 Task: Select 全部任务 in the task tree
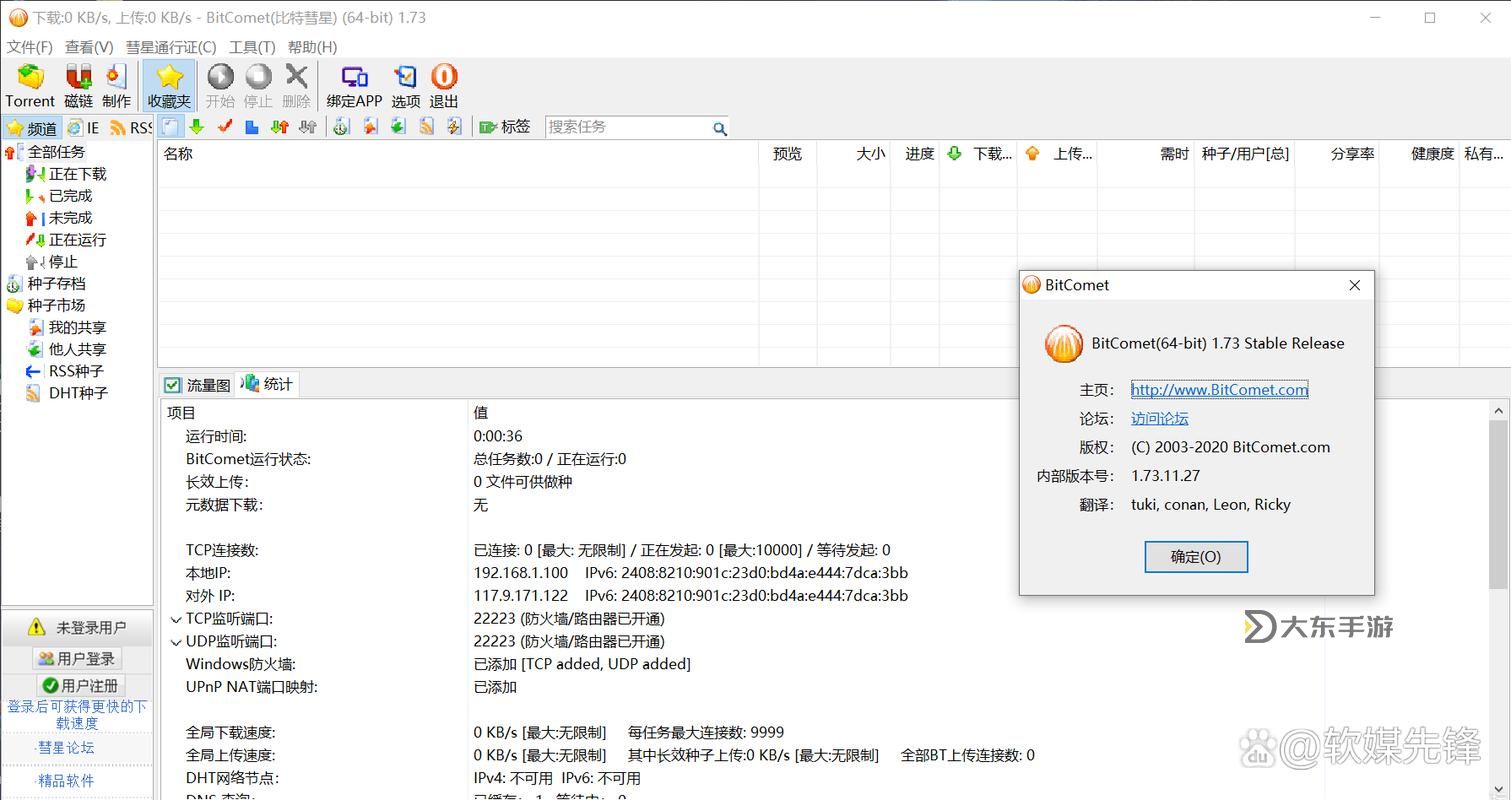[56, 152]
